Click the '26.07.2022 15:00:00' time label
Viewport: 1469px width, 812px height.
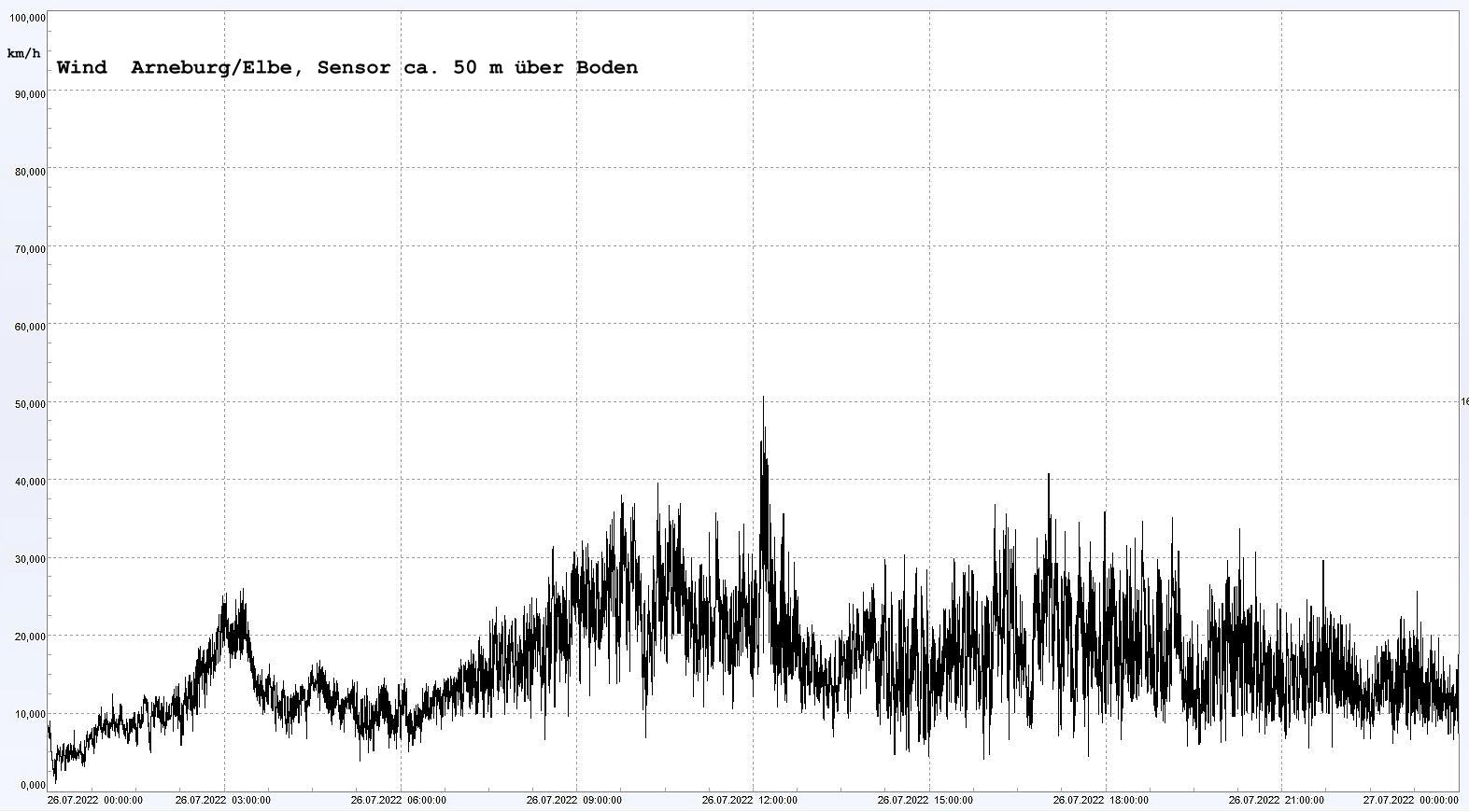[x=925, y=800]
